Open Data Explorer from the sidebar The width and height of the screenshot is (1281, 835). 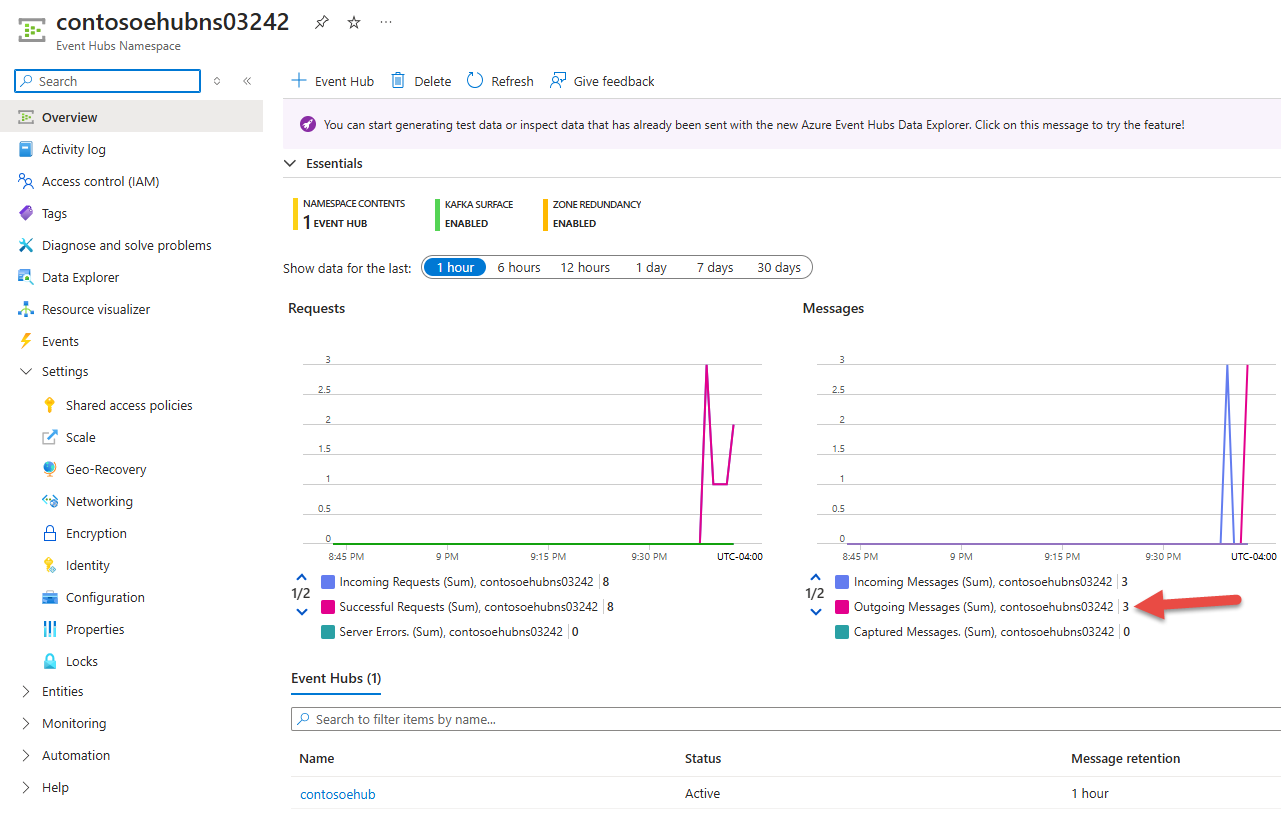[80, 277]
